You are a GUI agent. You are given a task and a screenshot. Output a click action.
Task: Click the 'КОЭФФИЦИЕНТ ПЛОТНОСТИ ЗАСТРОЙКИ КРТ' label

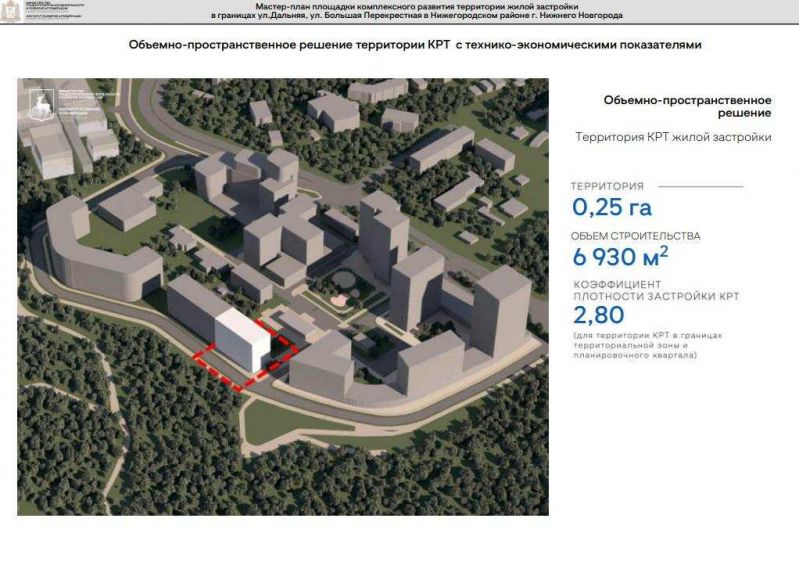tap(655, 291)
